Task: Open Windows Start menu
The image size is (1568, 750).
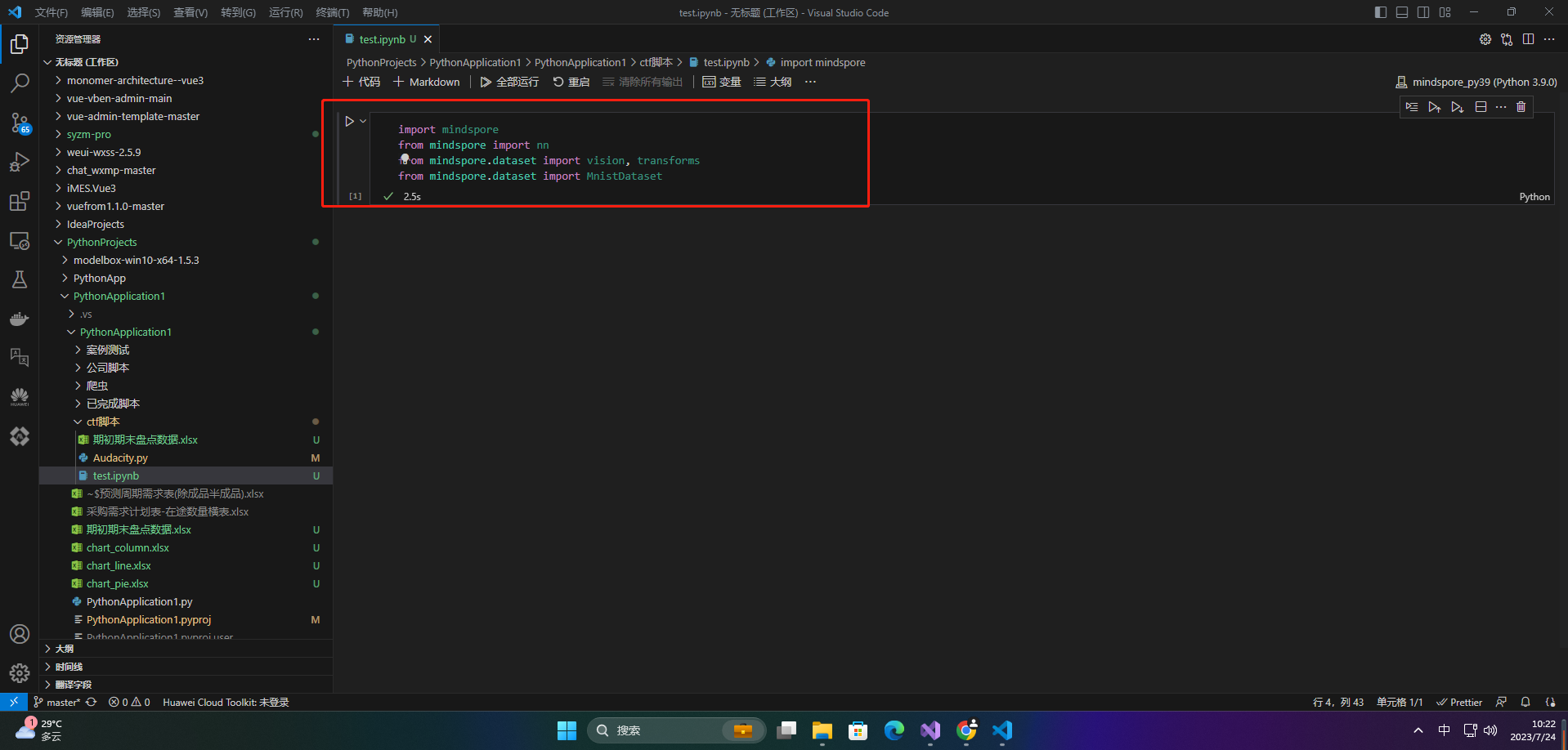Action: coord(567,730)
